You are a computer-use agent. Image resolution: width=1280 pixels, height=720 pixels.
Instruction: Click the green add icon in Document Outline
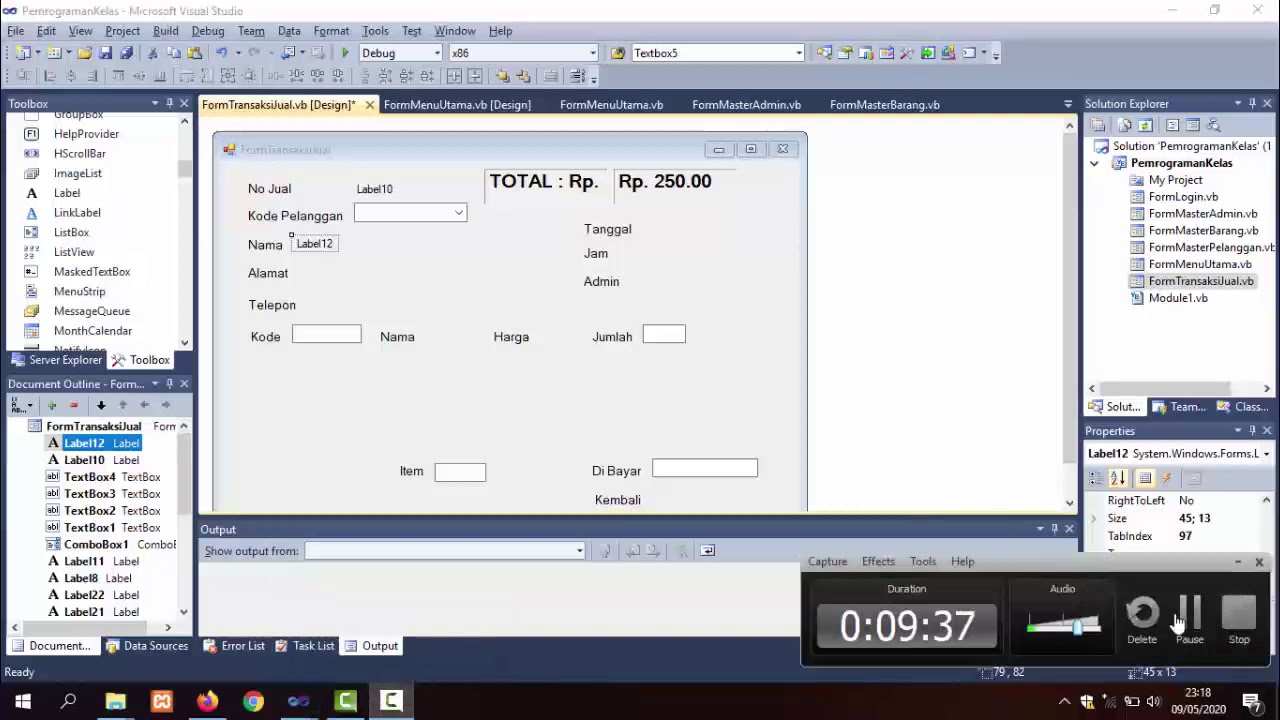coord(52,405)
